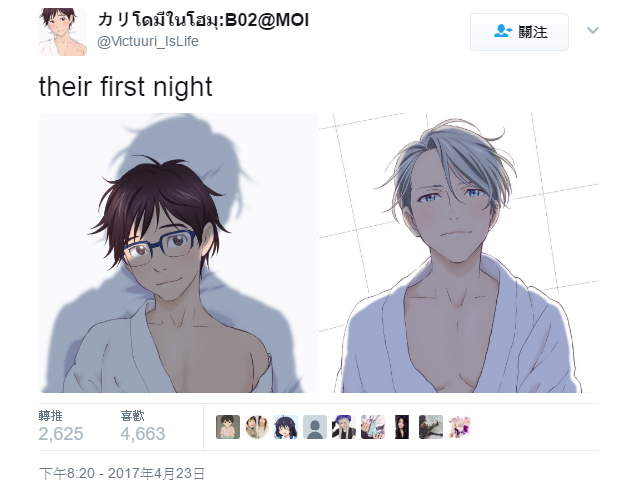This screenshot has height=490, width=637.
Task: Open the tweet author's profile avatar
Action: (x=63, y=32)
